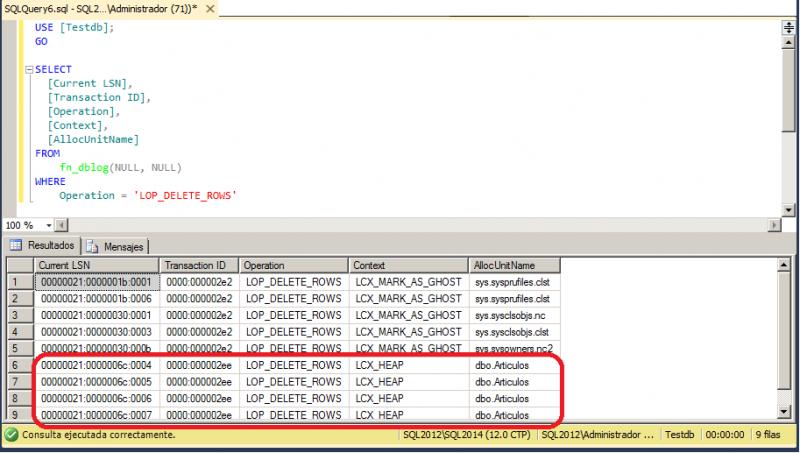Click LCX_MARK_AS_GHOST cell in row 3

[409, 315]
